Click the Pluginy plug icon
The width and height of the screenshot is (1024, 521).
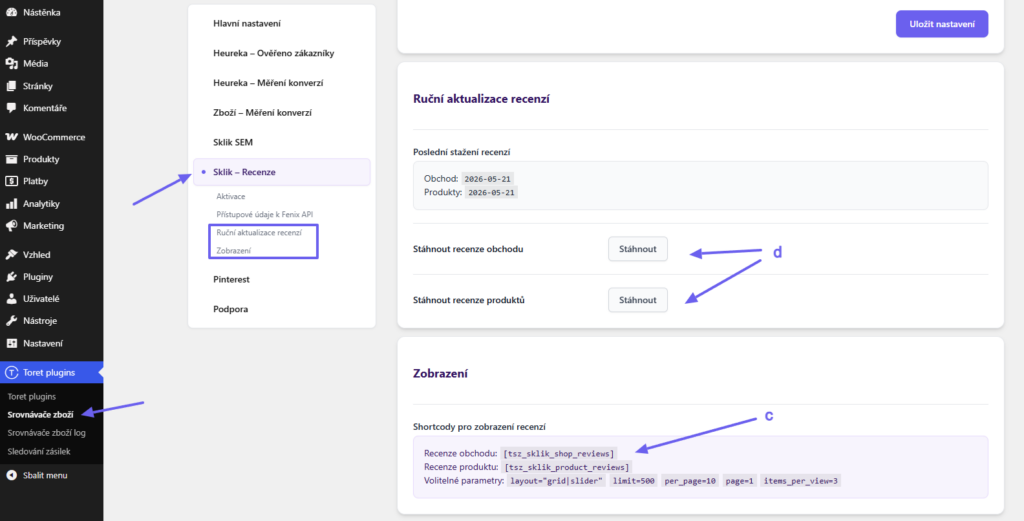pyautogui.click(x=11, y=277)
